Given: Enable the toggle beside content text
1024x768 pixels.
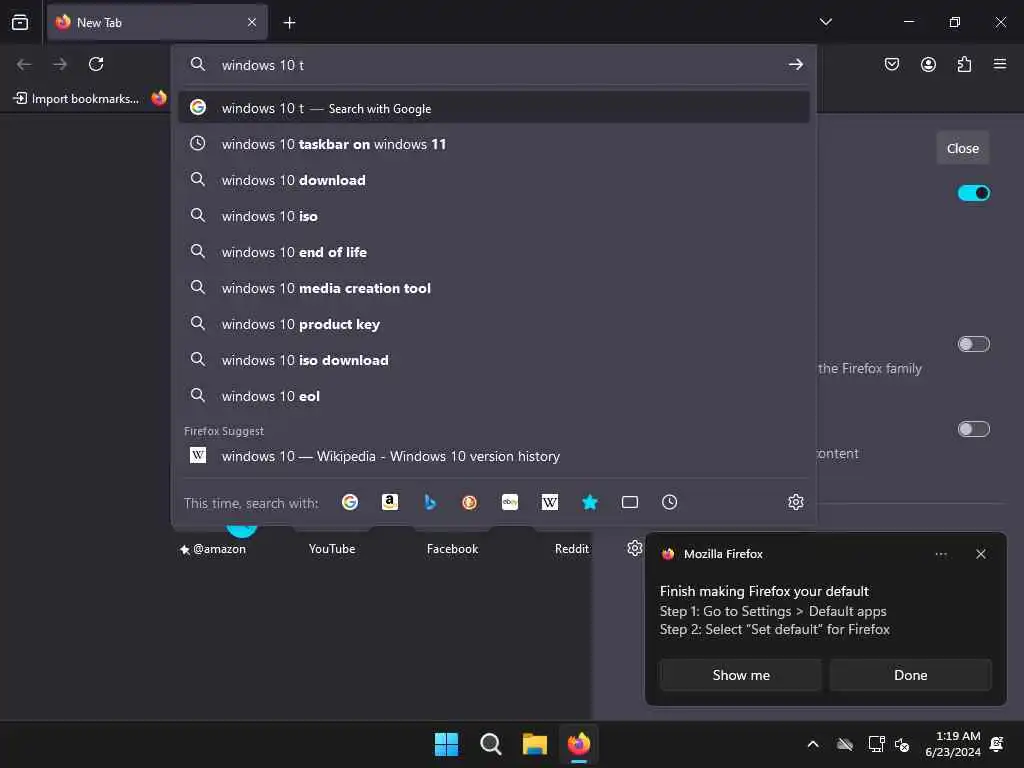Looking at the screenshot, I should [x=974, y=429].
